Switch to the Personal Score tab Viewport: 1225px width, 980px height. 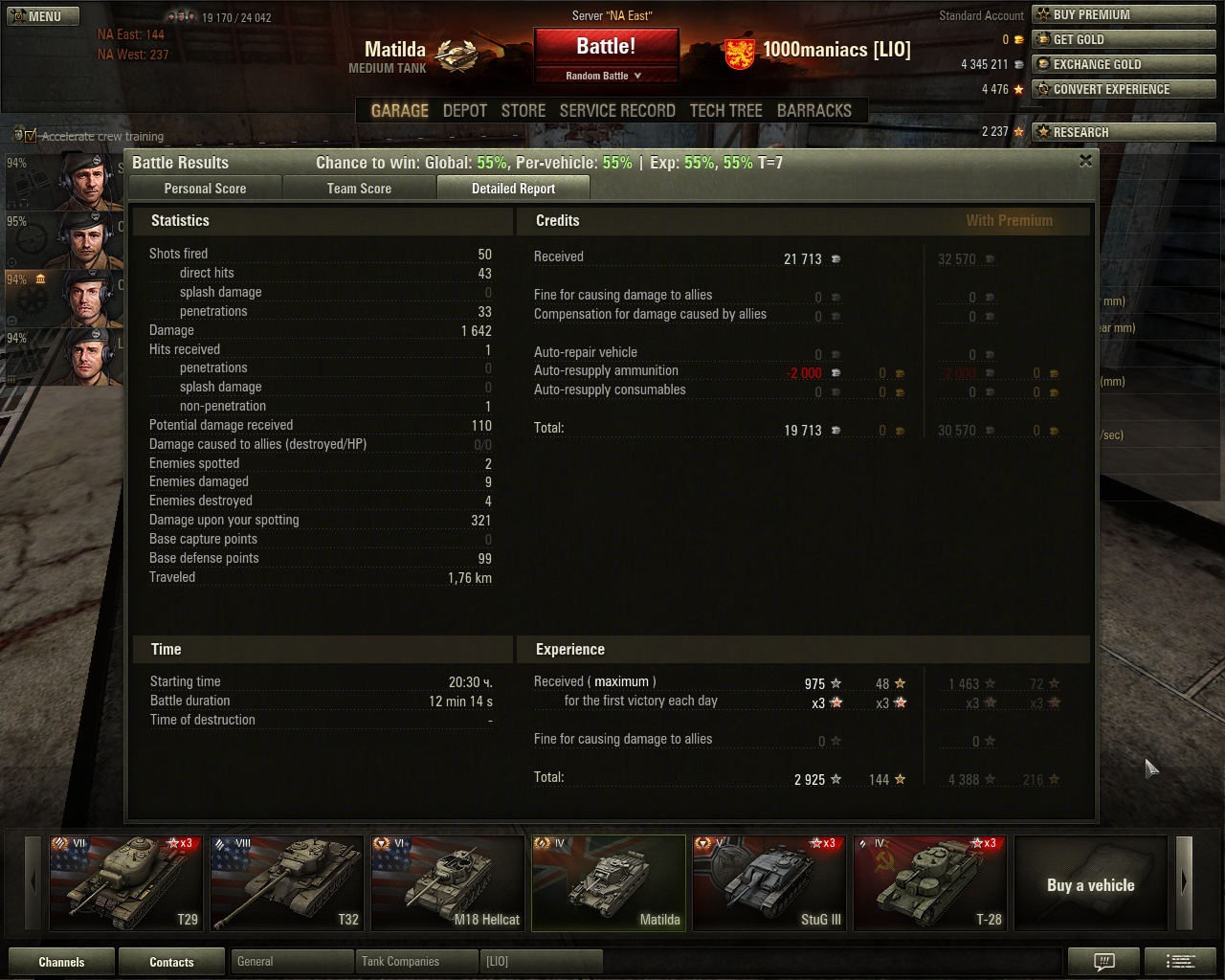[205, 189]
